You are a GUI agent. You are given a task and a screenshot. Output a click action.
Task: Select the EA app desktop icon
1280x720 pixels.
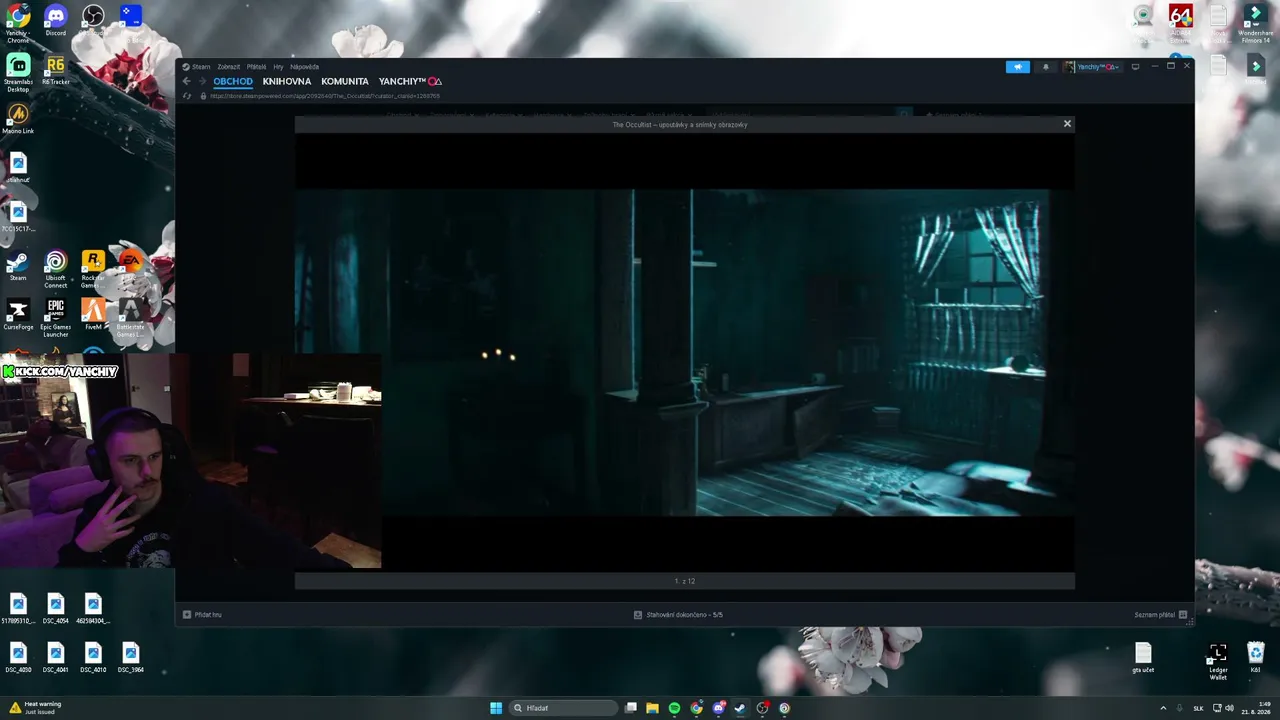click(x=130, y=263)
